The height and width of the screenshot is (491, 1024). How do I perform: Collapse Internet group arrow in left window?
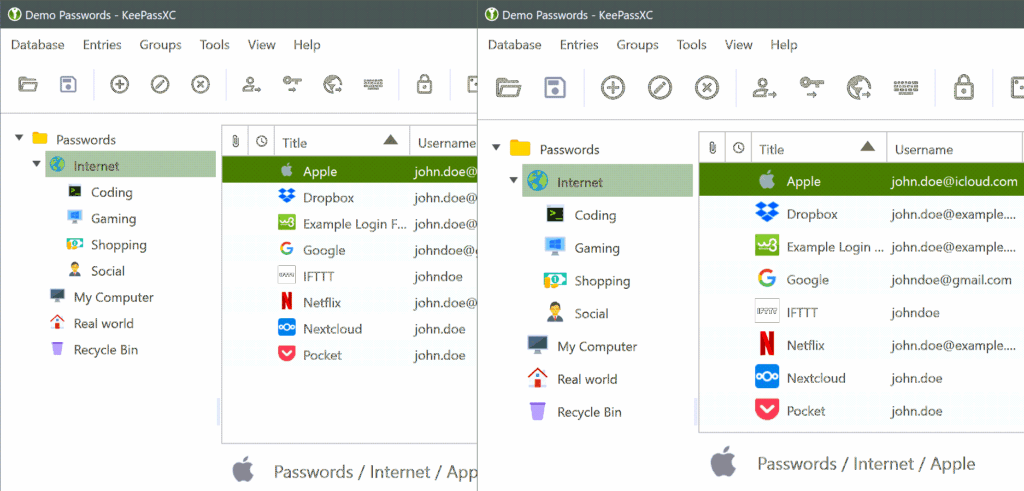[x=37, y=164]
